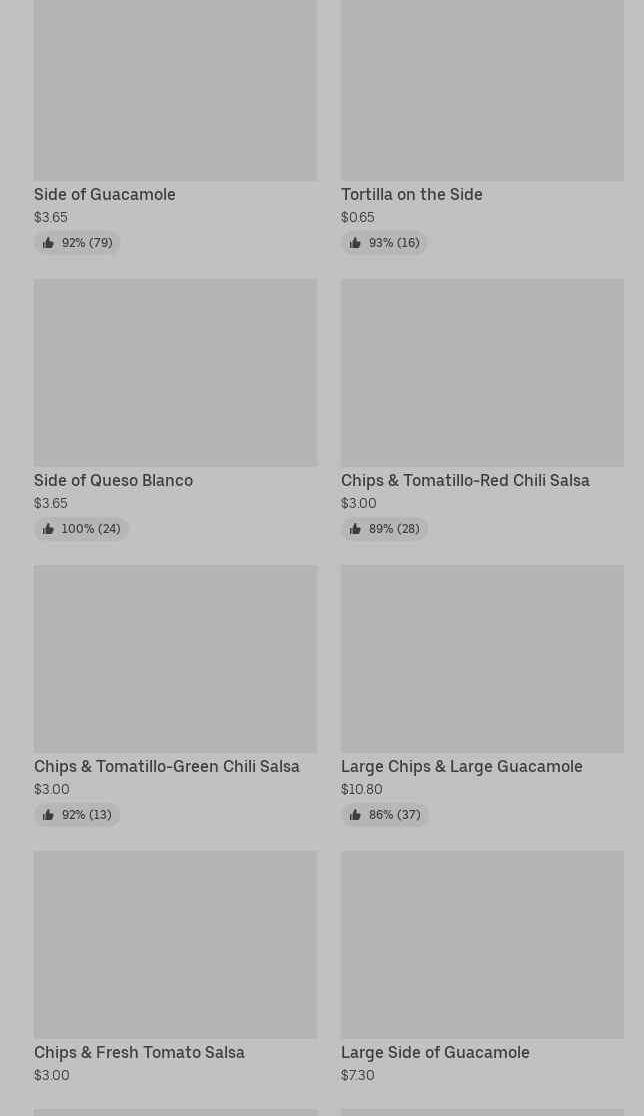This screenshot has height=1116, width=644.
Task: Open Chips & Tomatillo-Red Chili Salsa image
Action: click(482, 372)
